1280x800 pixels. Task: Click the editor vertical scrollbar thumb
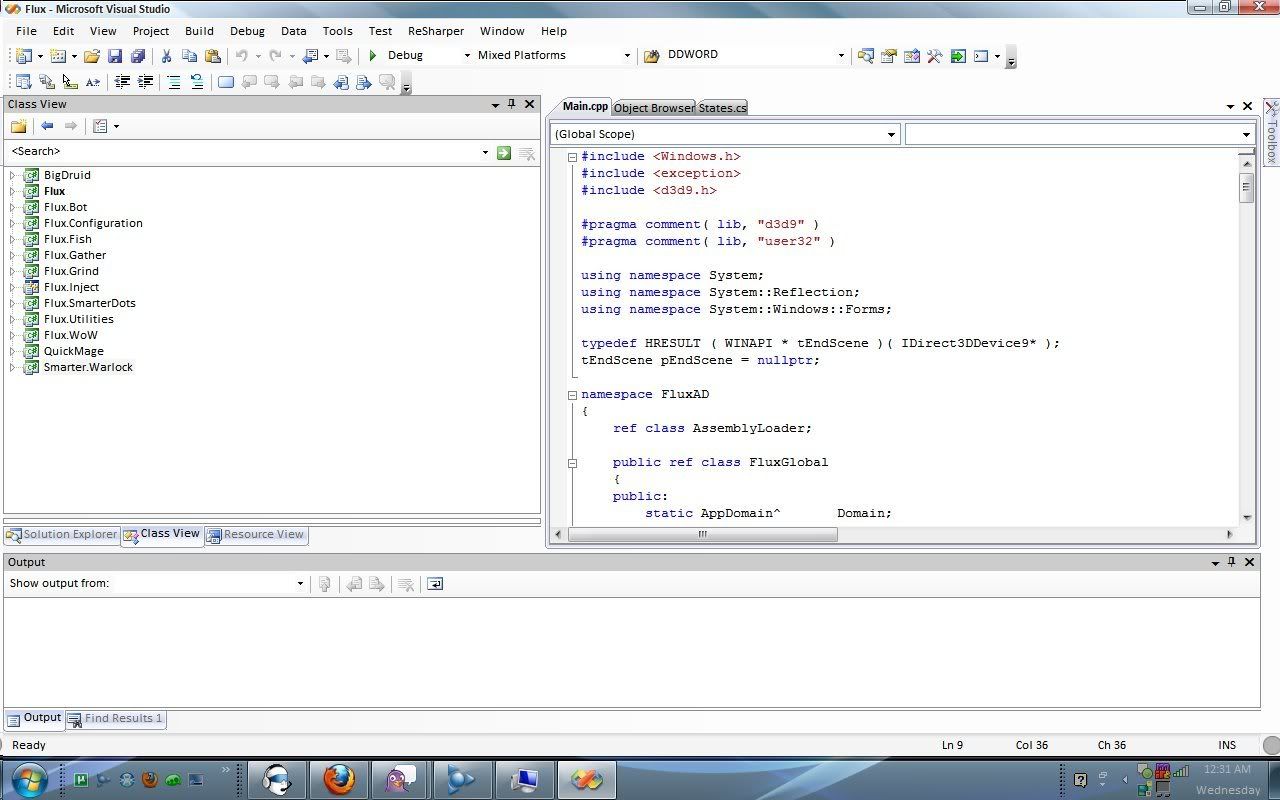tap(1246, 187)
